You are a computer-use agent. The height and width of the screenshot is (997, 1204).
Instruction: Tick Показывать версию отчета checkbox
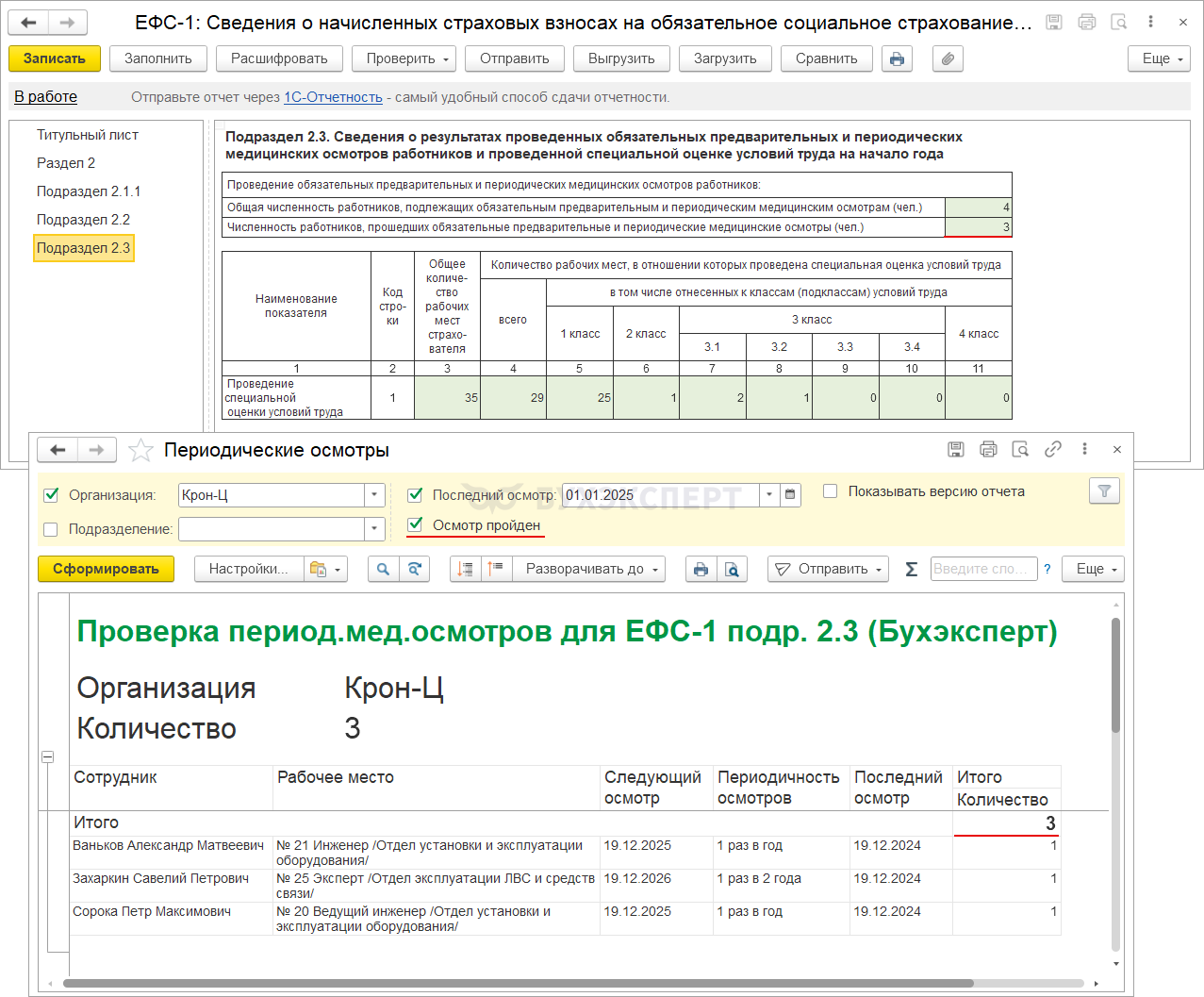click(x=830, y=491)
